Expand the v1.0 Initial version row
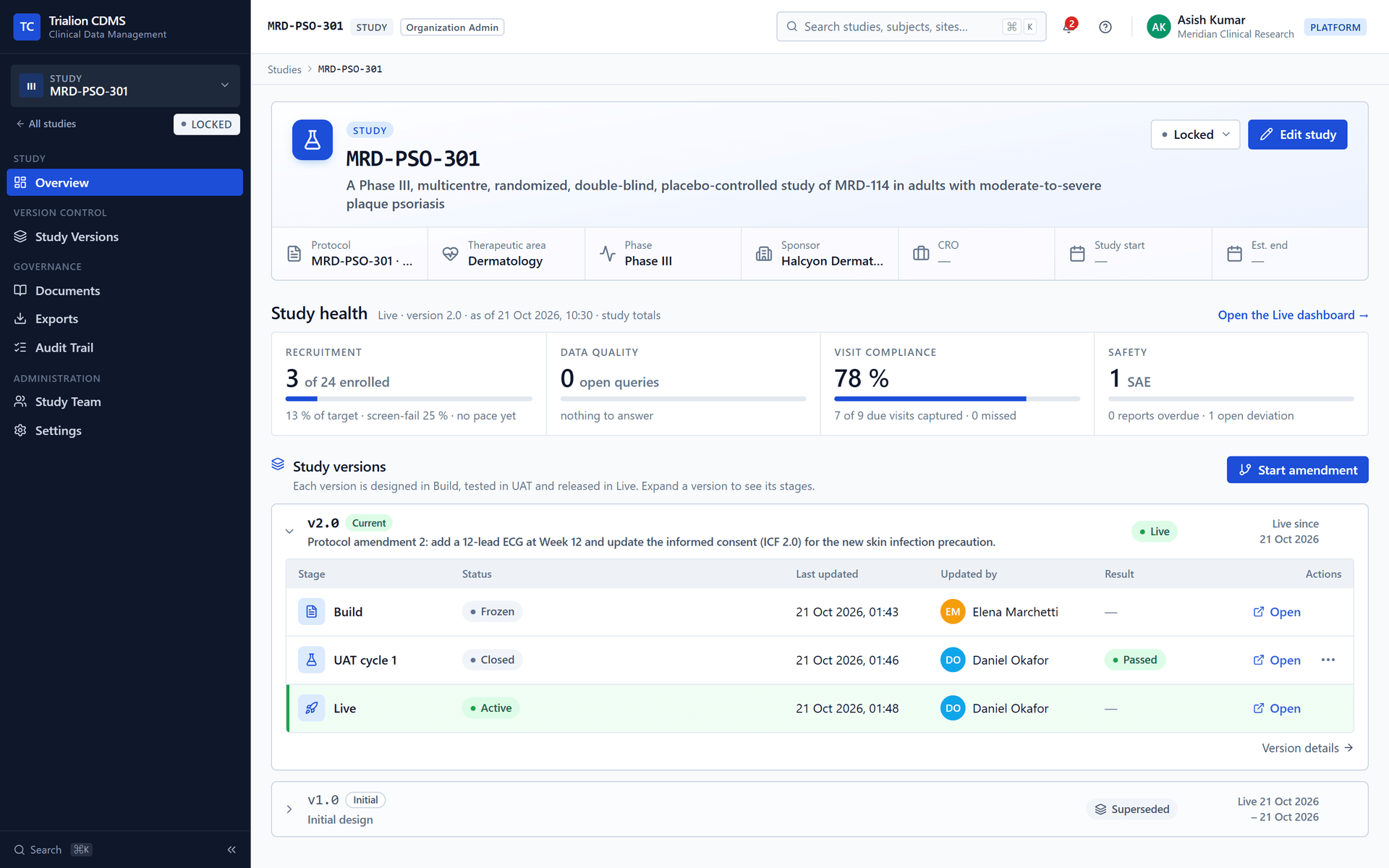Image resolution: width=1389 pixels, height=868 pixels. [289, 809]
